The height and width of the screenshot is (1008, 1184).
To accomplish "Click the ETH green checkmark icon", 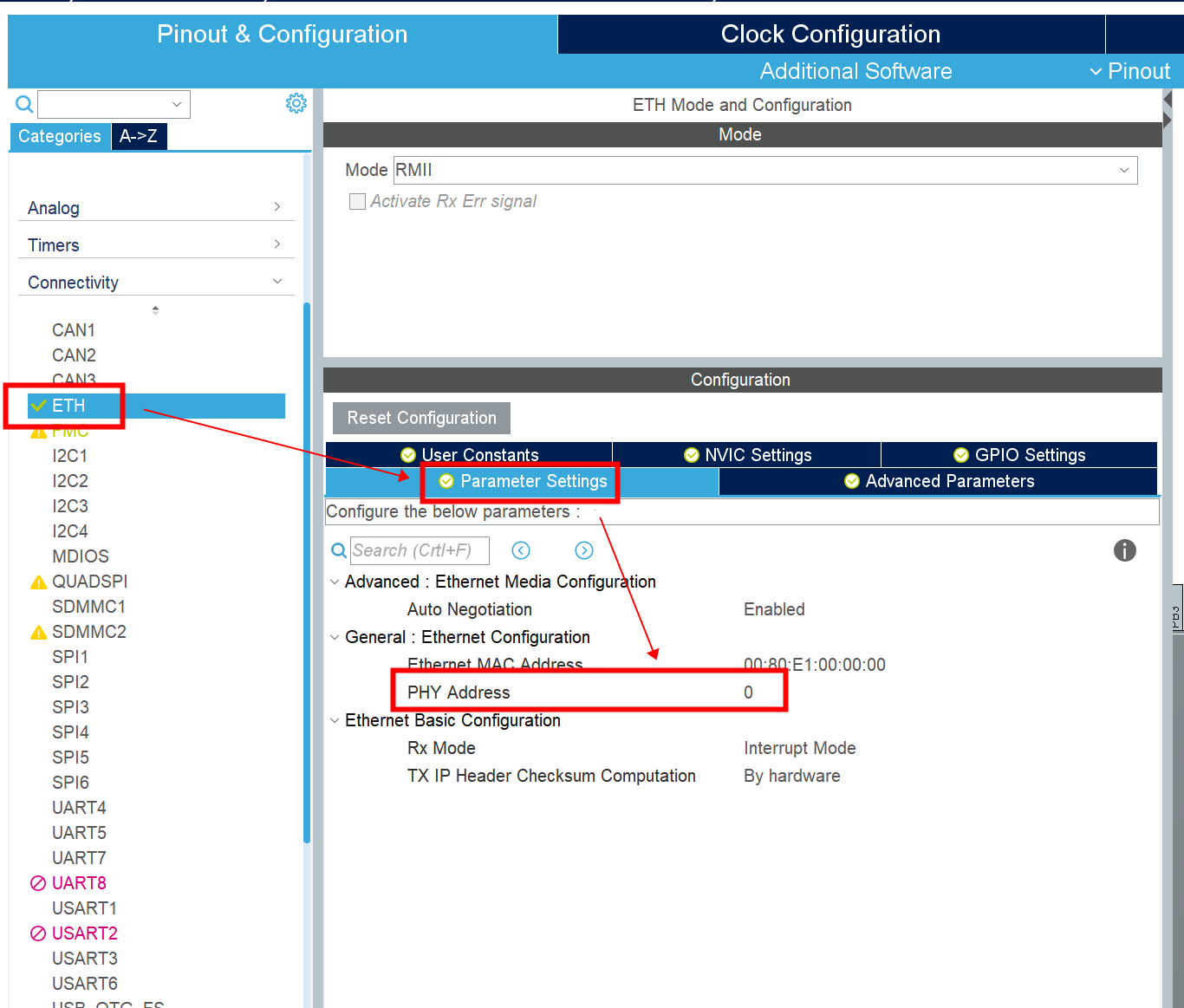I will 38,406.
